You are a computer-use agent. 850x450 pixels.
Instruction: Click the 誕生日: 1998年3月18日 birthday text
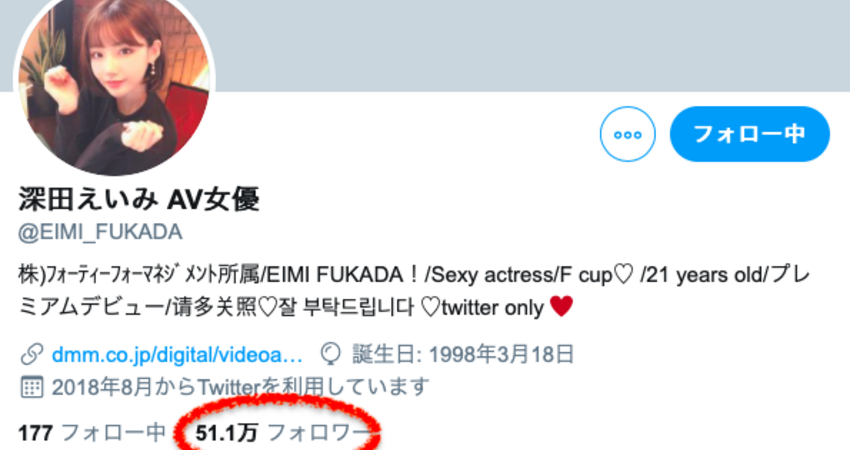pos(463,355)
